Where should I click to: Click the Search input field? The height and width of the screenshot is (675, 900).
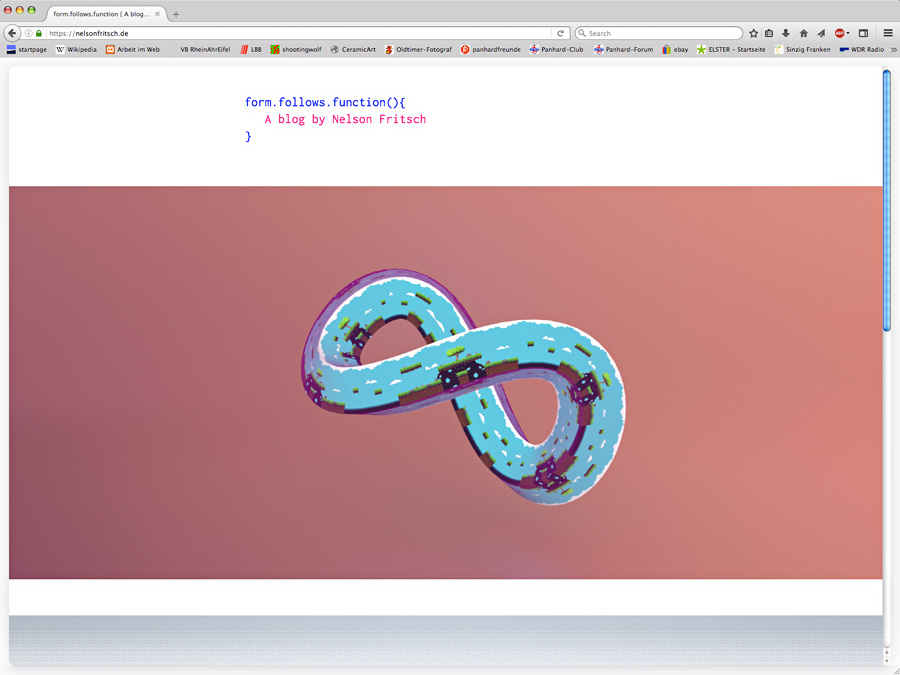[660, 33]
